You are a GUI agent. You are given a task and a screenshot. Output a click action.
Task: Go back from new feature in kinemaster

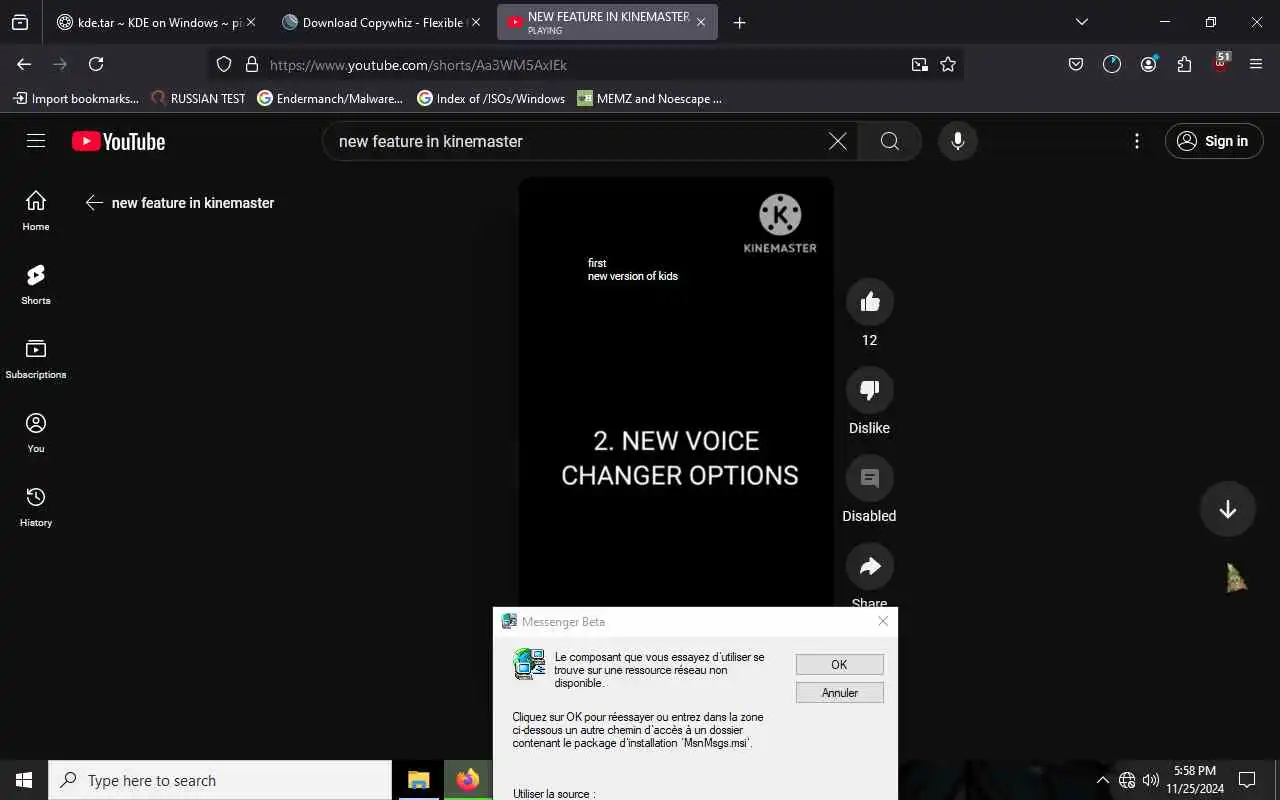pos(94,202)
